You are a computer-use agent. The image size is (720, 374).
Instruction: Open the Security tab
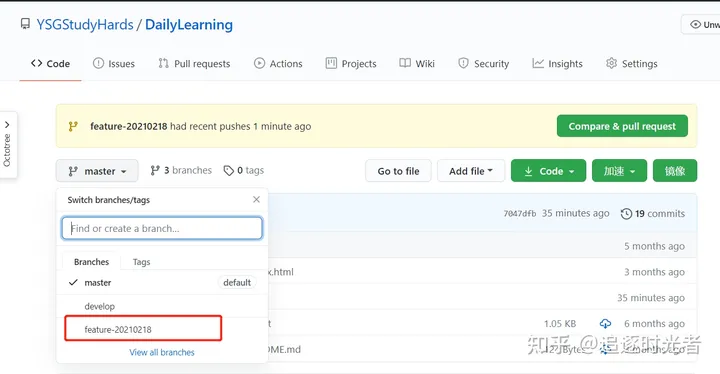click(x=484, y=63)
